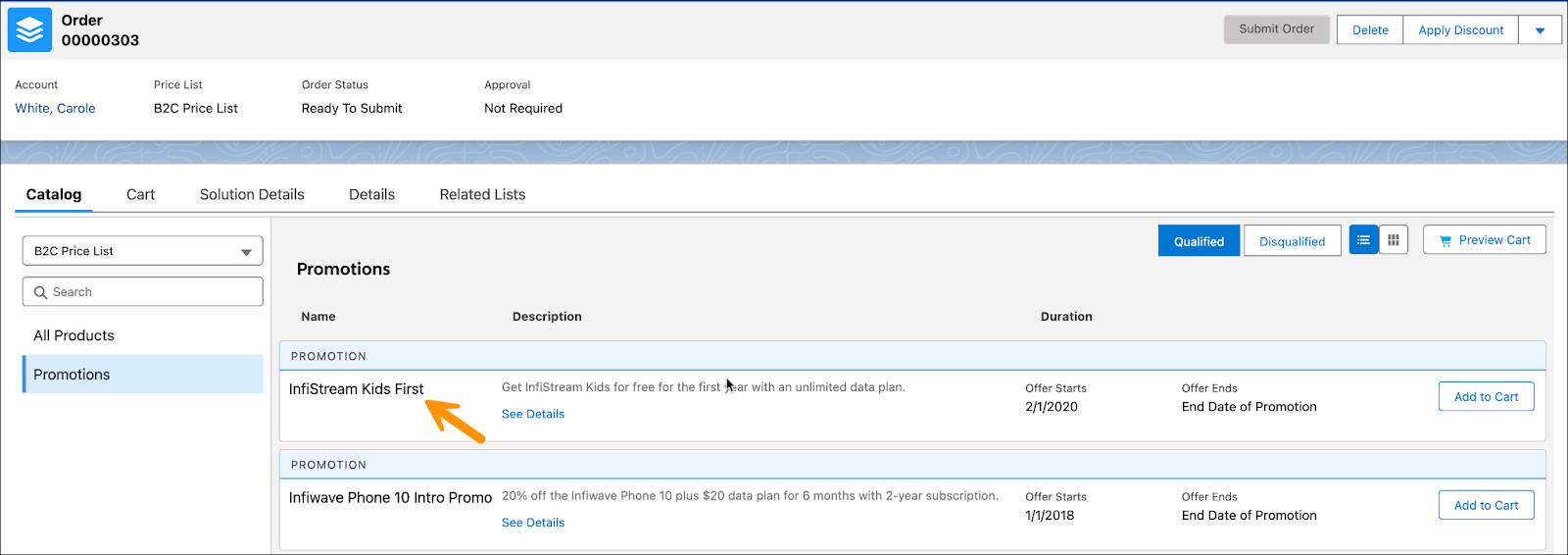This screenshot has width=1568, height=555.
Task: Open the Cart tab
Action: pos(140,194)
